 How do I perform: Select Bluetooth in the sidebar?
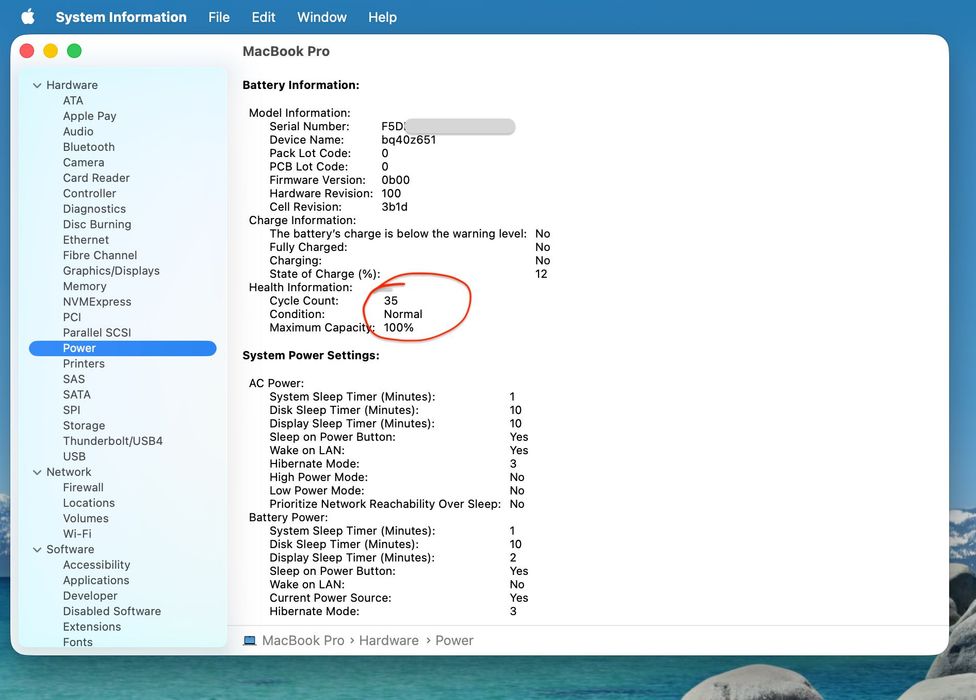(x=88, y=147)
